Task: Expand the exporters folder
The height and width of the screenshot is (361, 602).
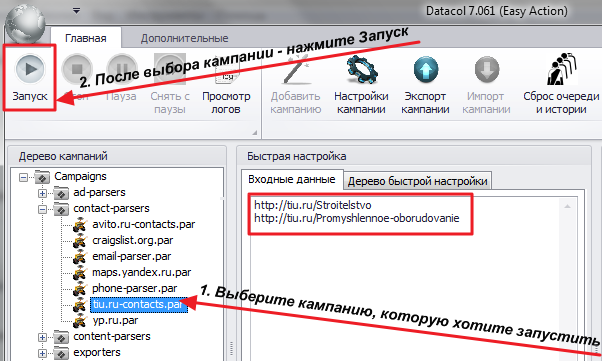Action: (x=43, y=353)
